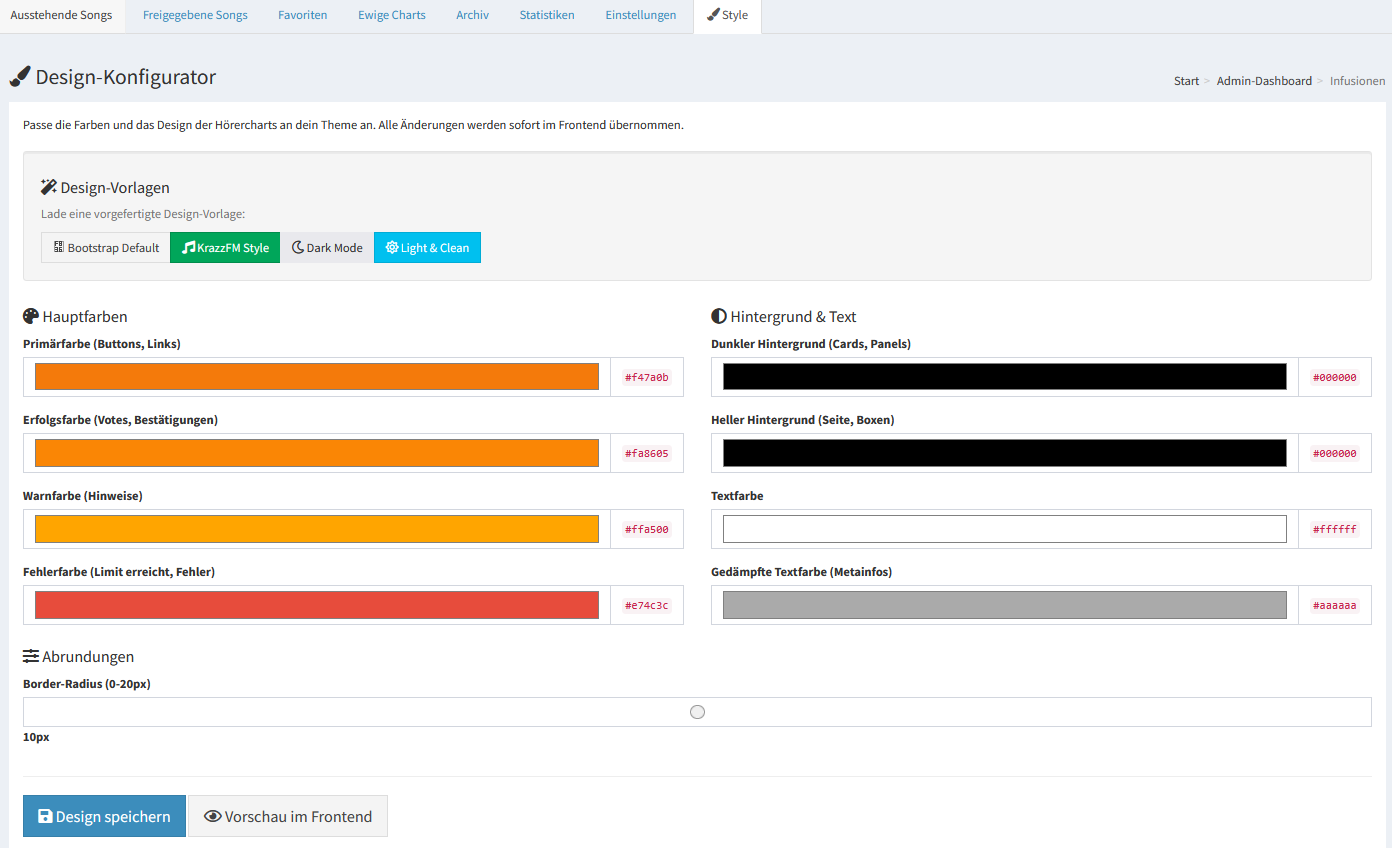Open the Statistiken tab
This screenshot has width=1392, height=848.
click(546, 15)
